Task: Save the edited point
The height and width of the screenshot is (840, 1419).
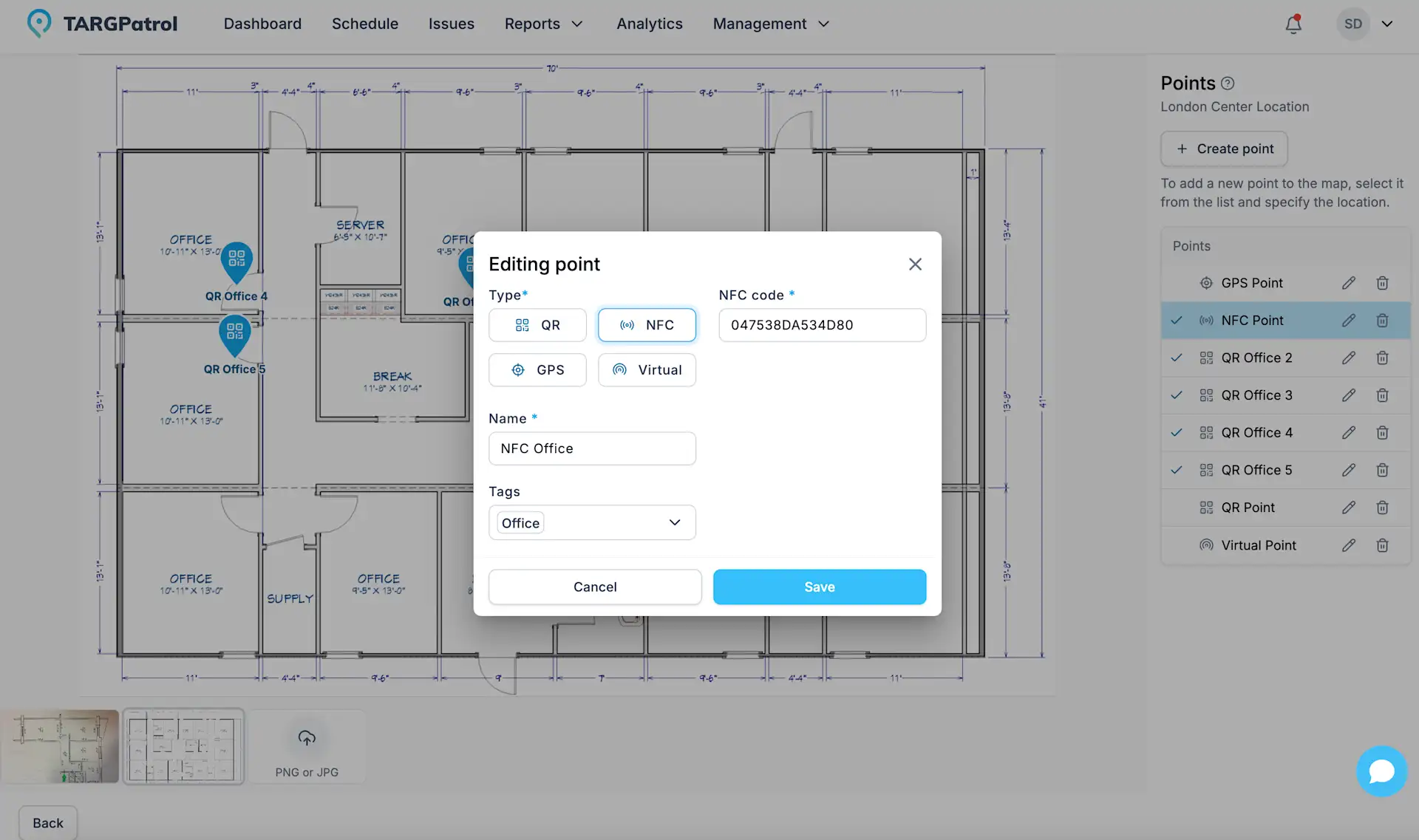Action: (x=819, y=587)
